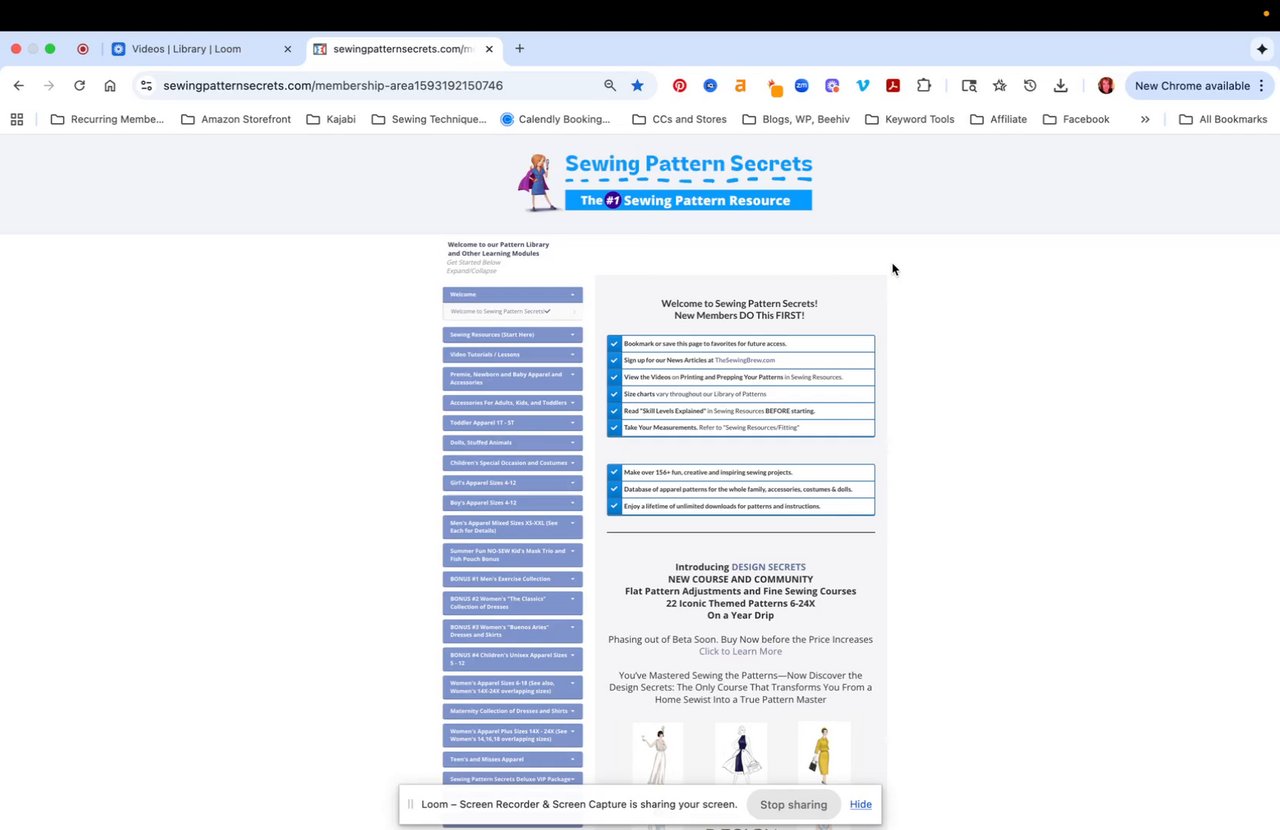Open the Chrome history clock icon
This screenshot has height=830, width=1280.
tap(1030, 86)
